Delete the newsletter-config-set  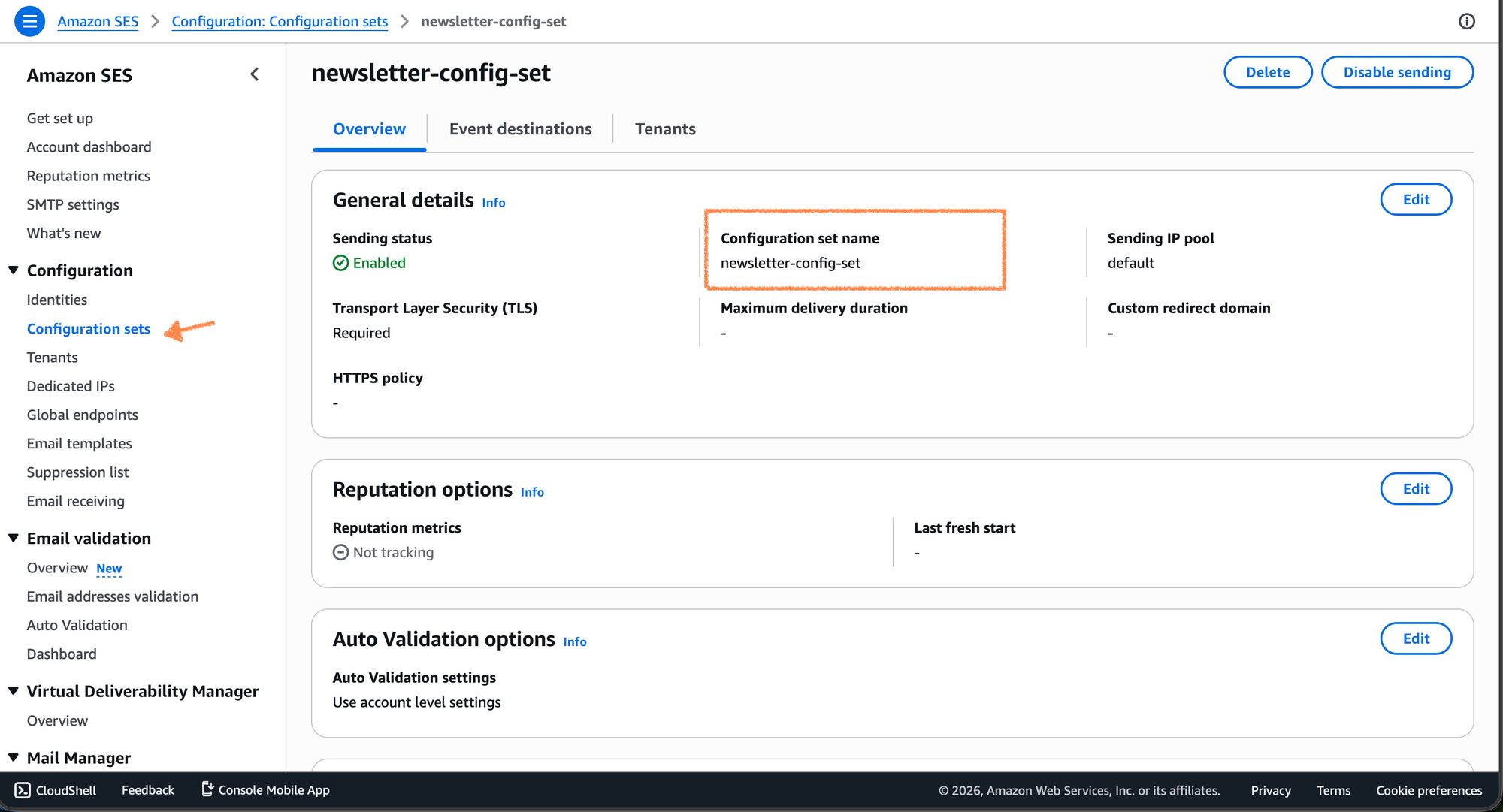pyautogui.click(x=1268, y=72)
